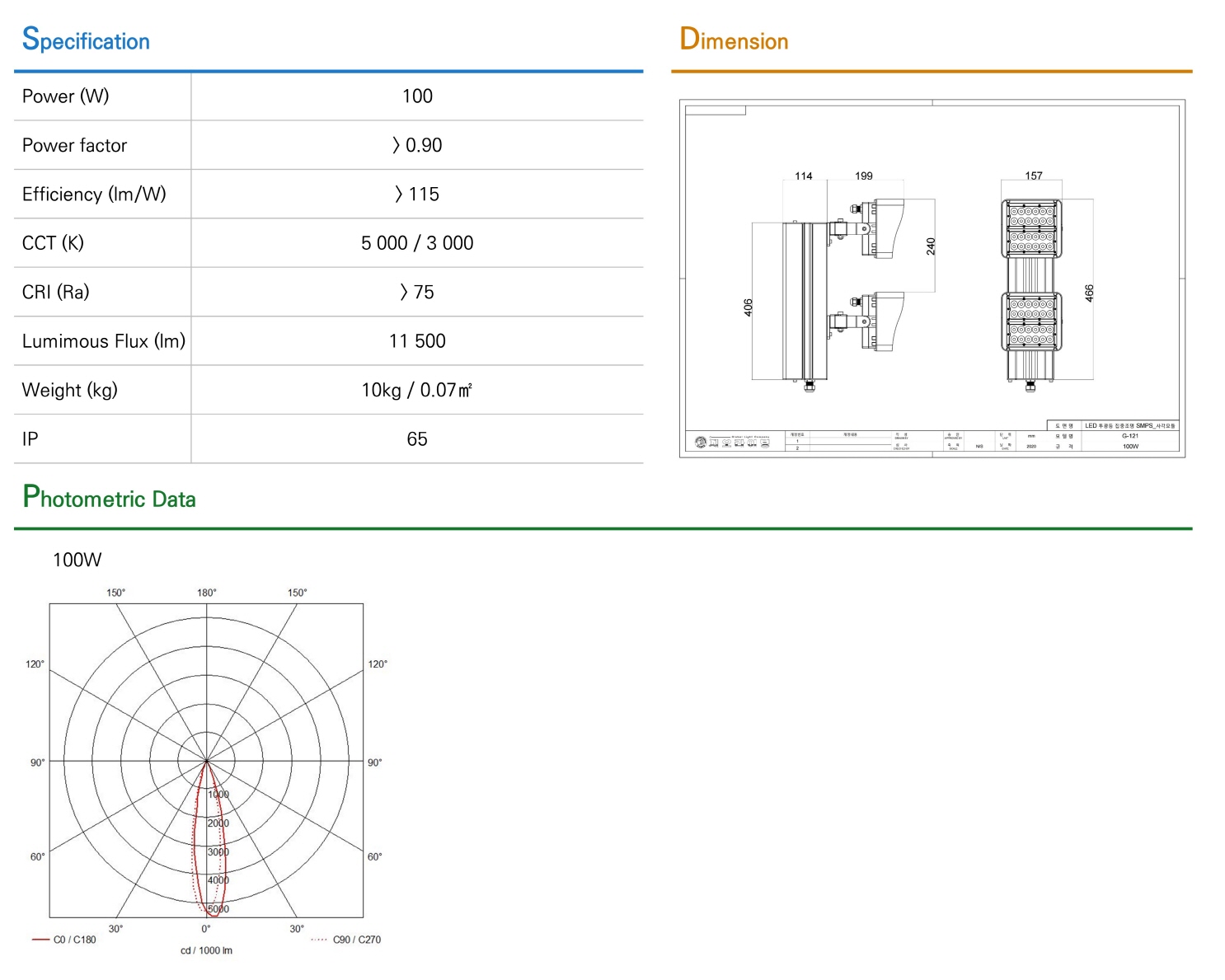Click the 466 height dimension label

point(1090,293)
